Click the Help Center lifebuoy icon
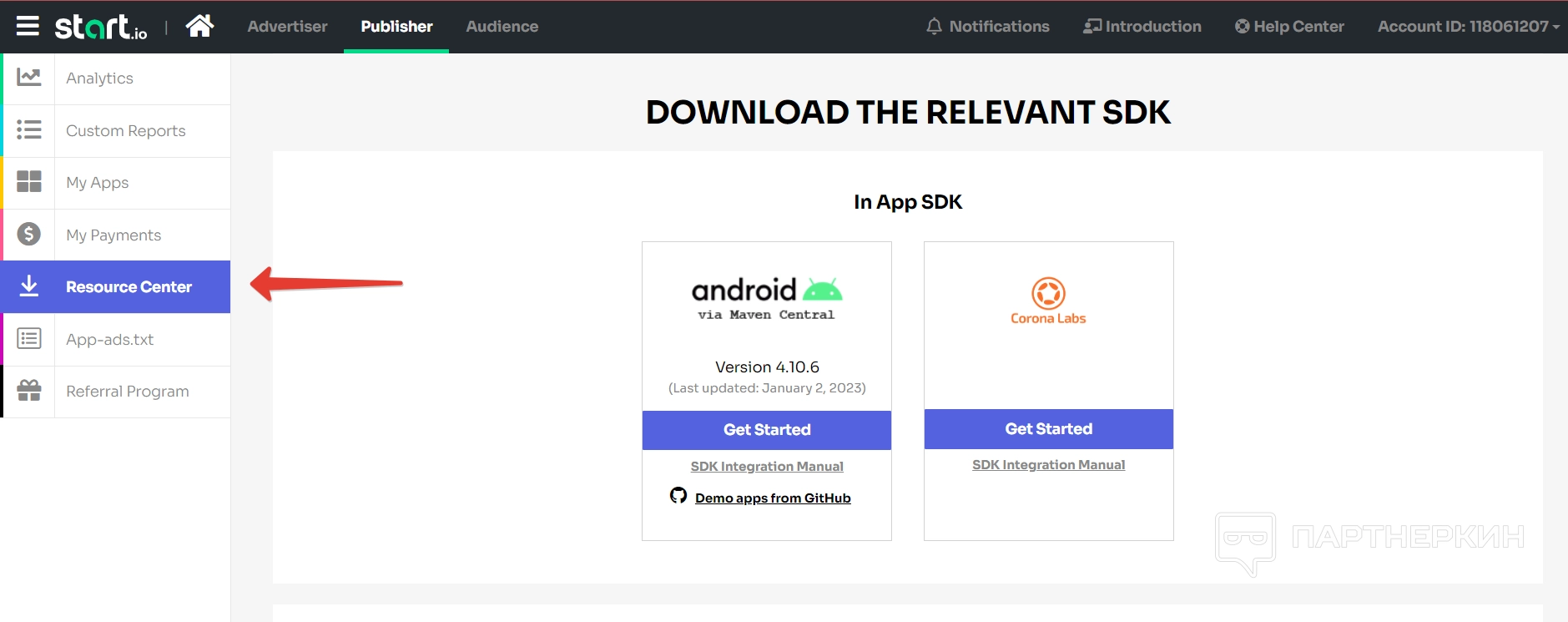The height and width of the screenshot is (622, 1568). point(1243,27)
